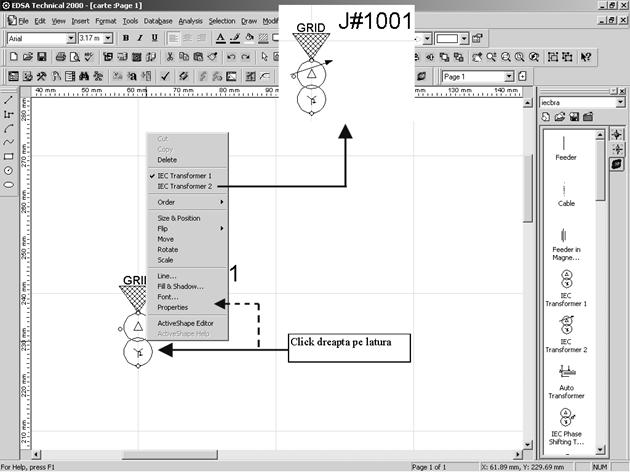Pick the Ellipse drawing tool

click(9, 184)
